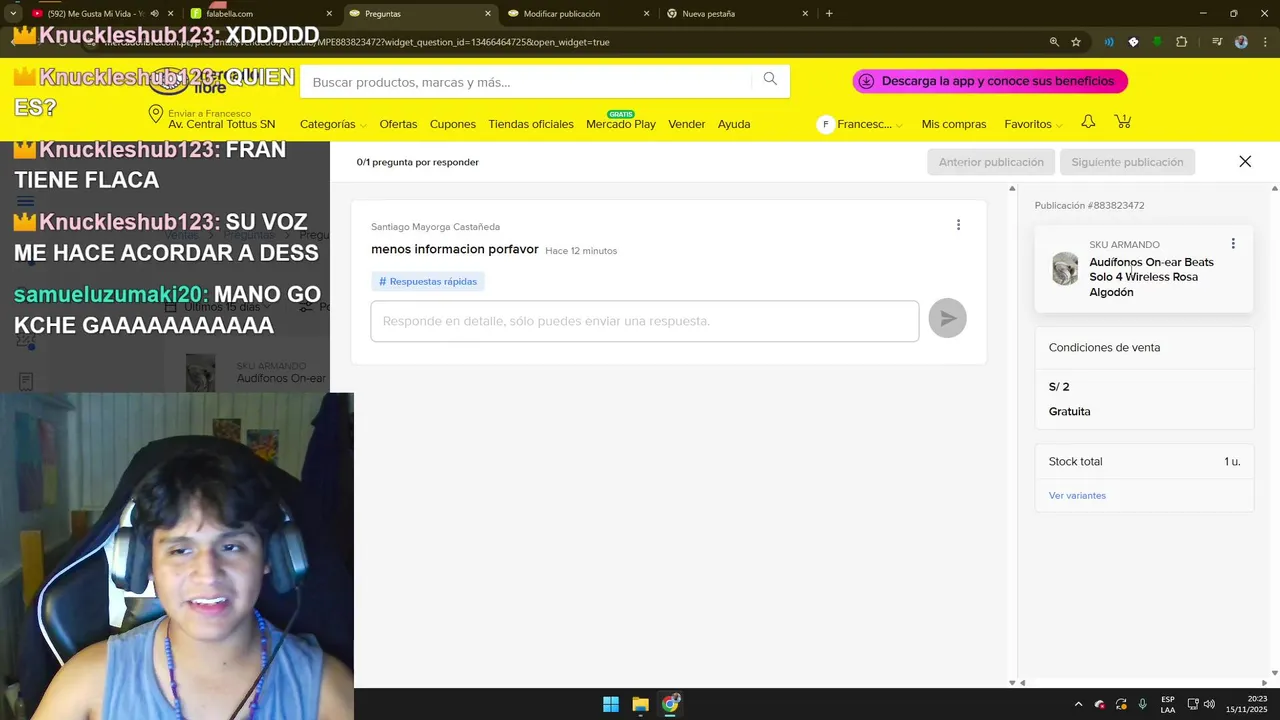Click the app download arrow icon
The width and height of the screenshot is (1280, 720).
click(866, 81)
